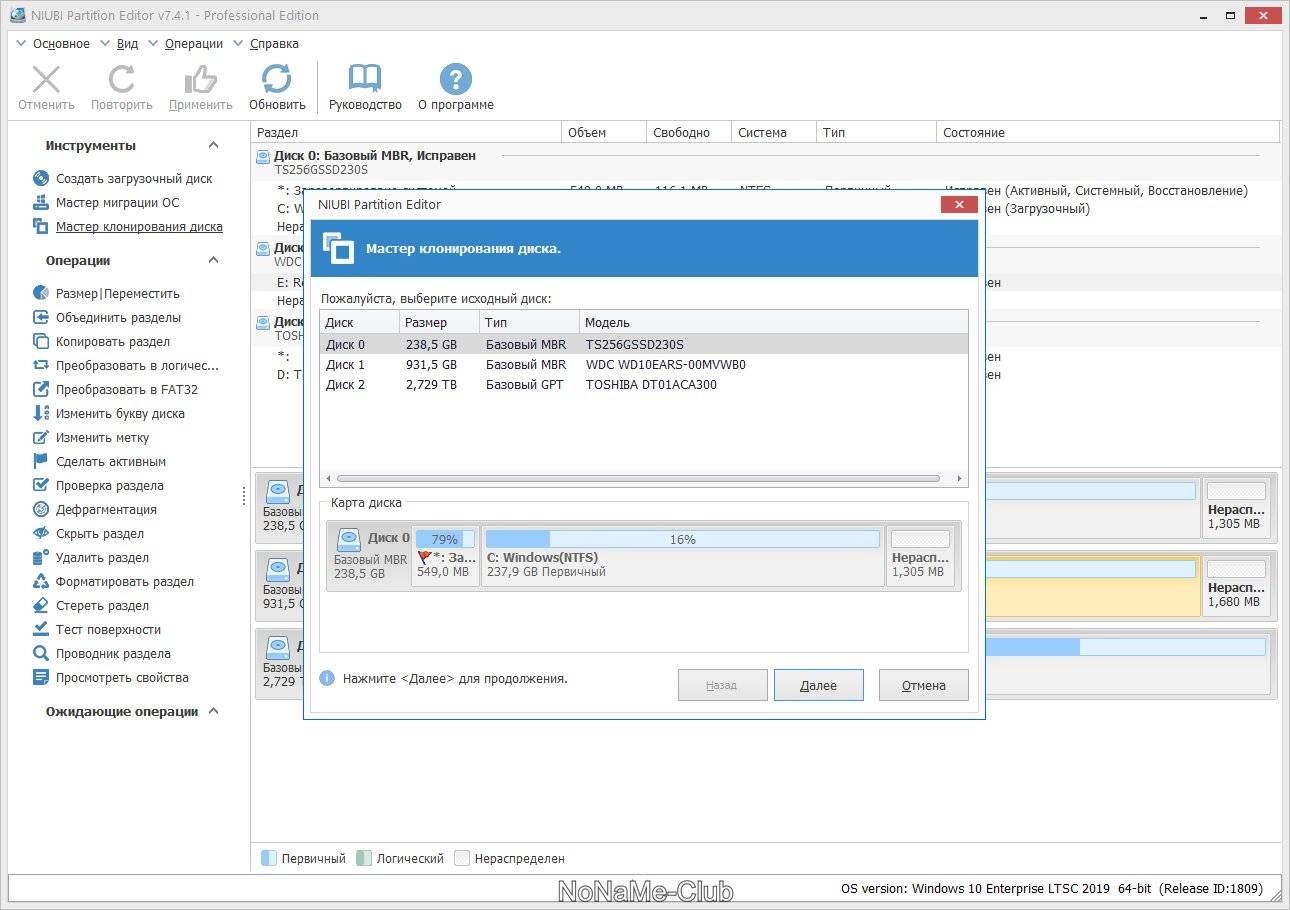Click the Redo (Повторить) toolbar icon
The image size is (1290, 910).
coord(122,80)
